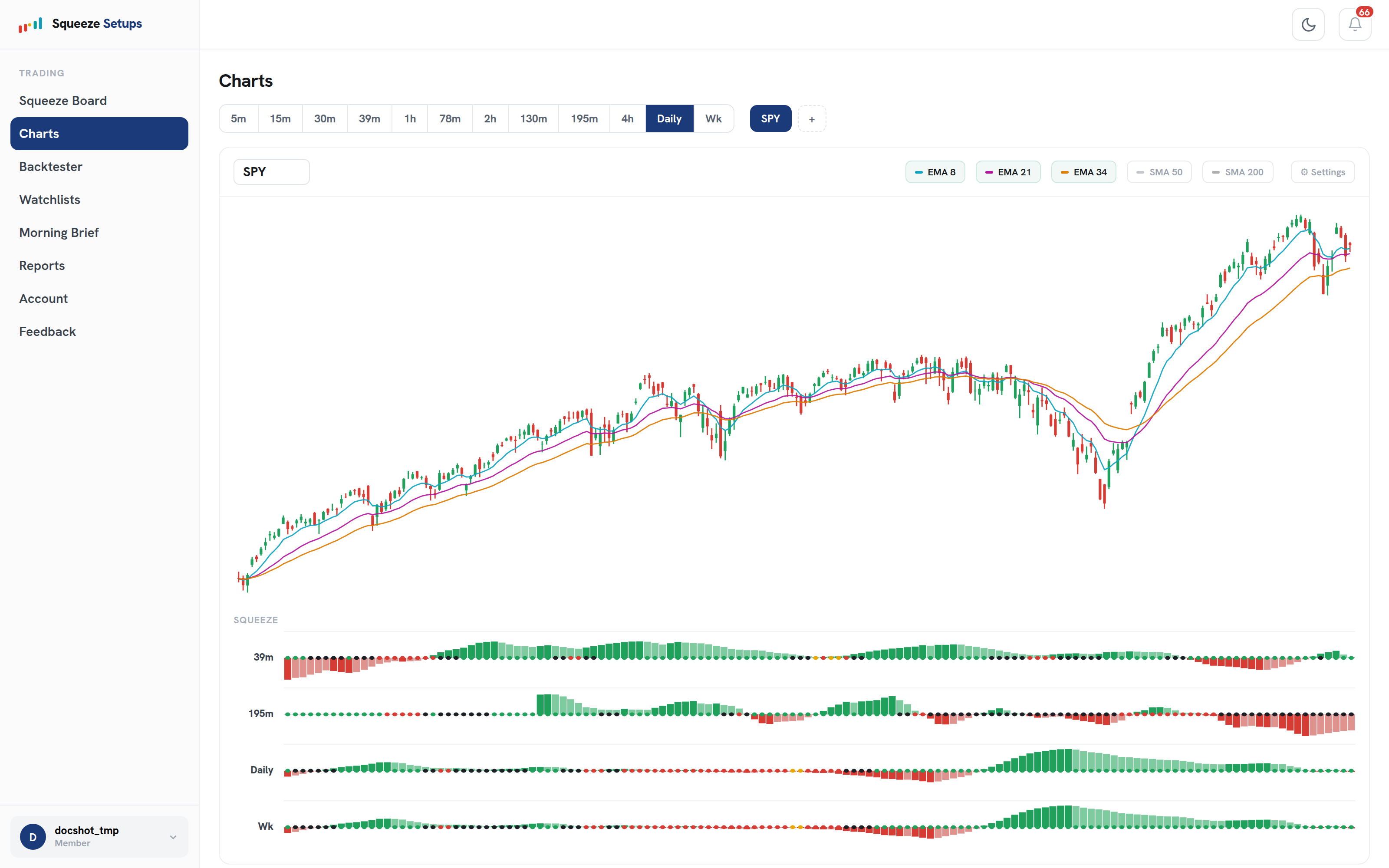Open Morning Brief in sidebar
The height and width of the screenshot is (868, 1389).
(x=99, y=233)
